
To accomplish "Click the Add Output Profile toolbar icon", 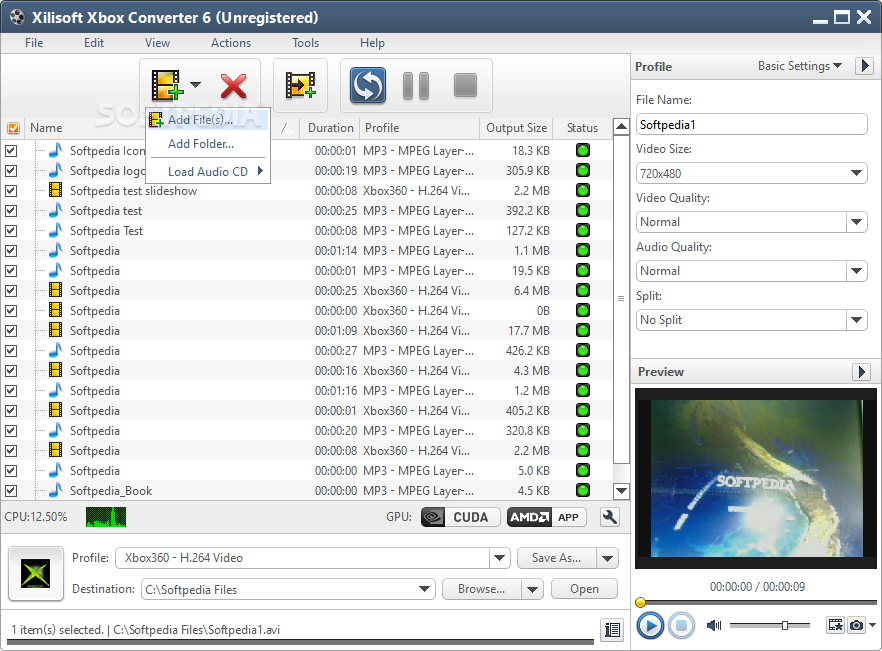I will click(300, 86).
